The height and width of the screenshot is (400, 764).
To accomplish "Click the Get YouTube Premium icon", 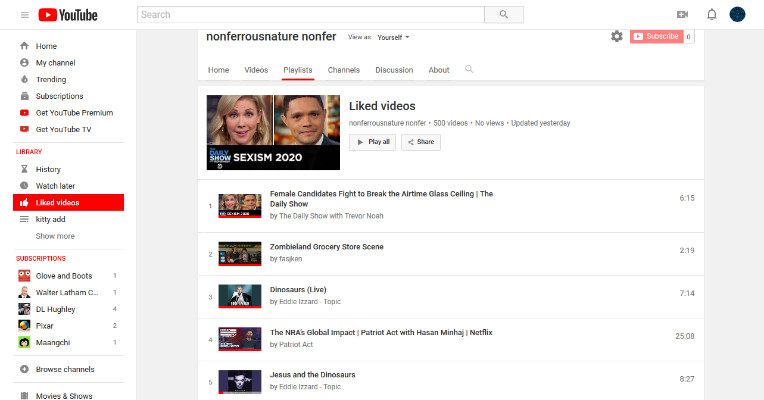I will 24,113.
